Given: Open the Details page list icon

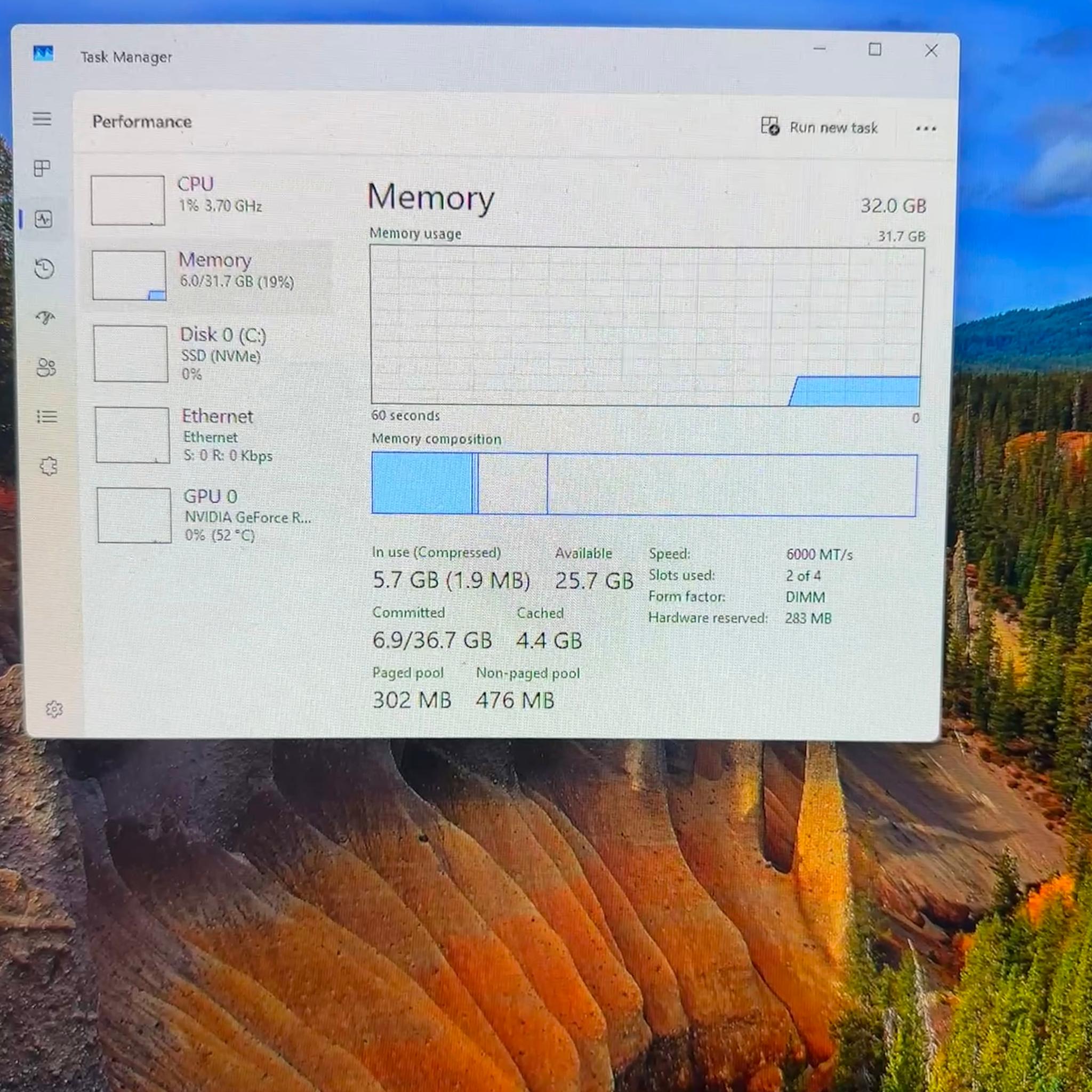Looking at the screenshot, I should [47, 416].
